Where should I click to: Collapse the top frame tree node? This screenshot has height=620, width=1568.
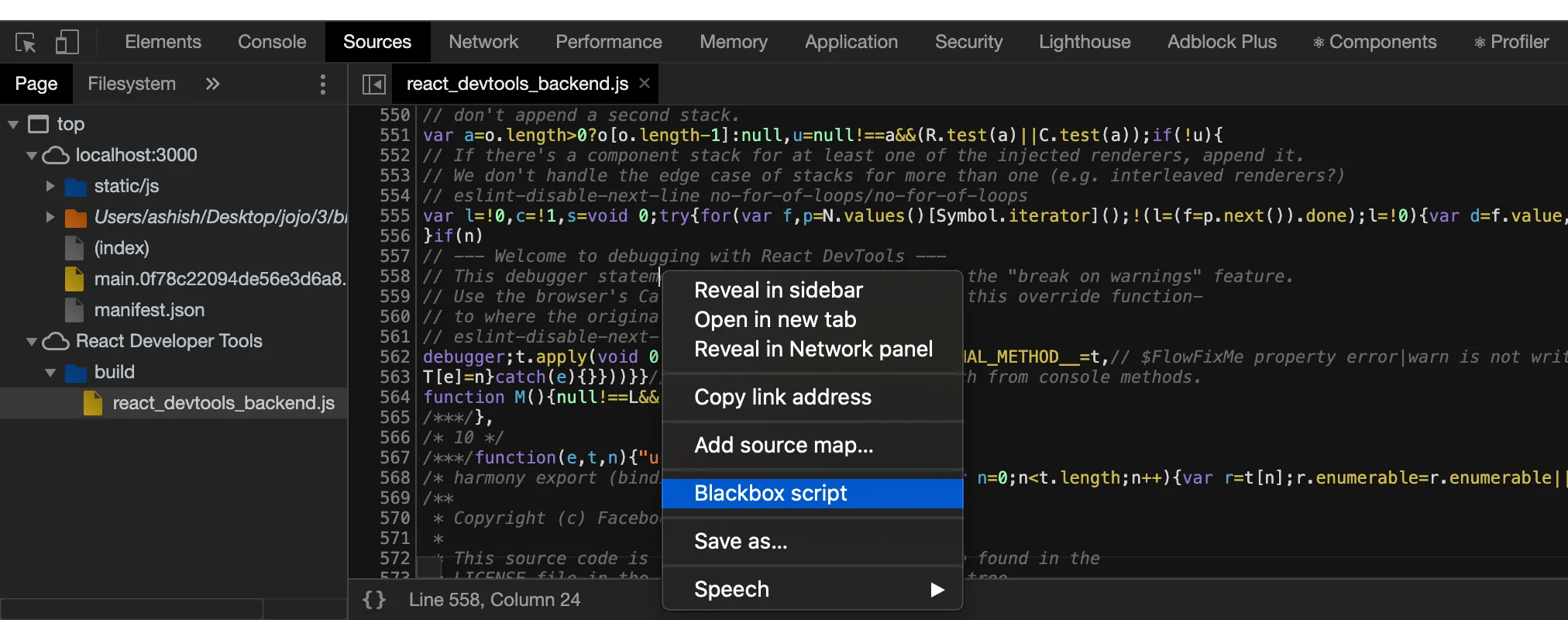coord(13,124)
